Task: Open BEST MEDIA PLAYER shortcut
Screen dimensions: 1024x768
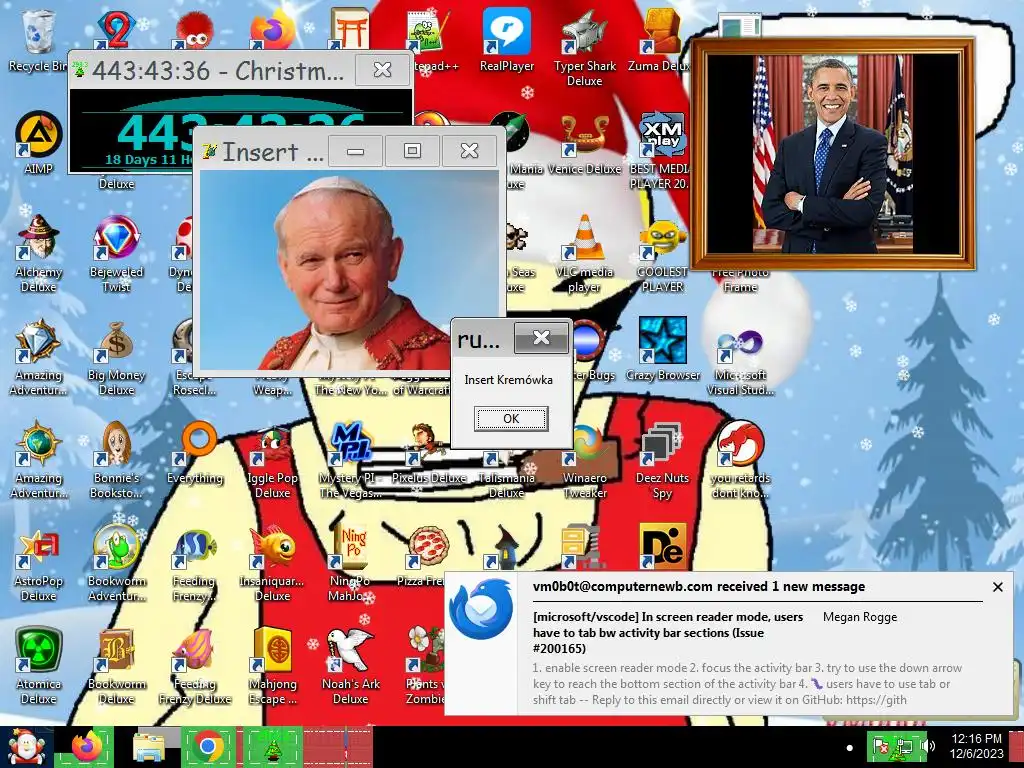Action: pos(661,150)
